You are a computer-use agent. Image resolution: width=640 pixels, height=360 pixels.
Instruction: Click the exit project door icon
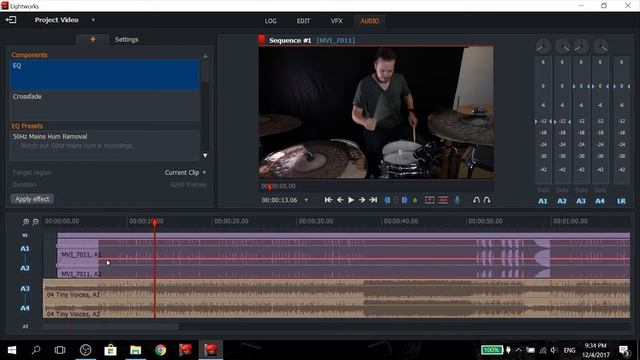(x=11, y=20)
